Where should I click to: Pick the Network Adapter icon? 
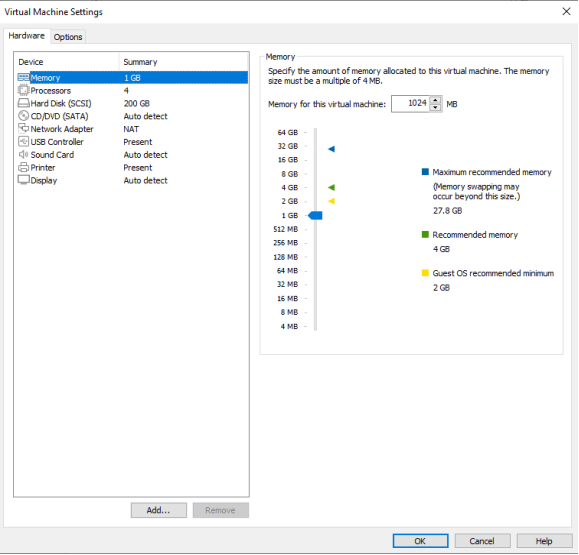pyautogui.click(x=23, y=129)
